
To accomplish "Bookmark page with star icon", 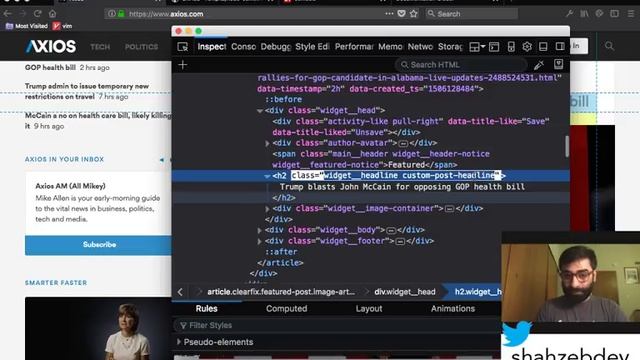I will (x=413, y=14).
